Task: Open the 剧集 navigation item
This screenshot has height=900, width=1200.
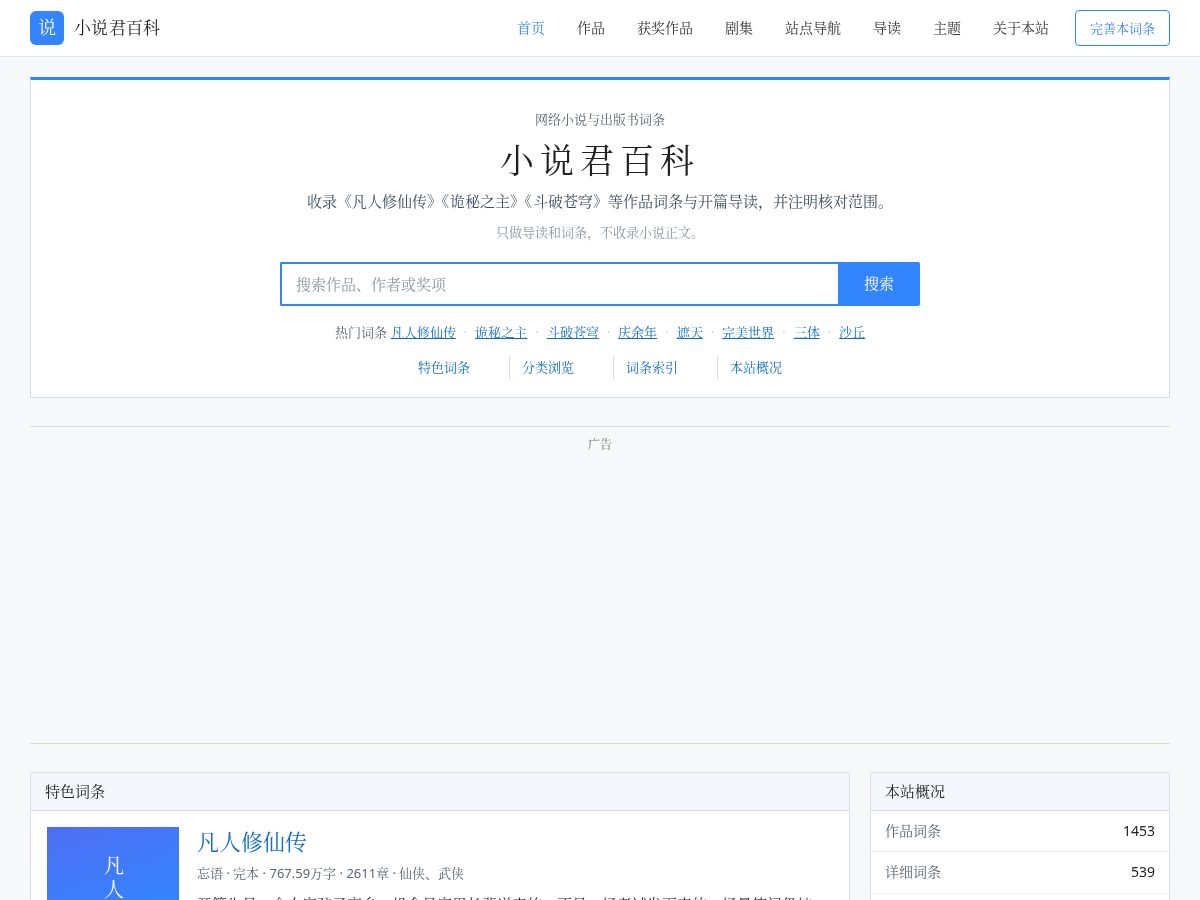Action: pos(739,28)
